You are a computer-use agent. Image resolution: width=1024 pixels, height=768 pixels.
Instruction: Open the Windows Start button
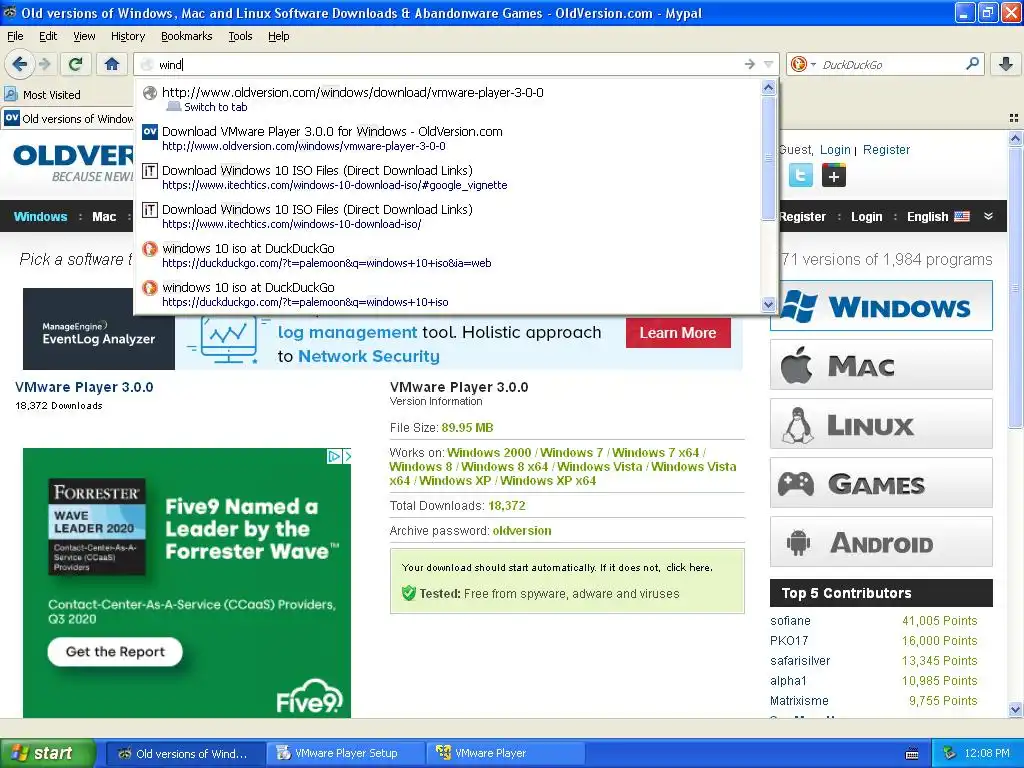click(x=48, y=753)
